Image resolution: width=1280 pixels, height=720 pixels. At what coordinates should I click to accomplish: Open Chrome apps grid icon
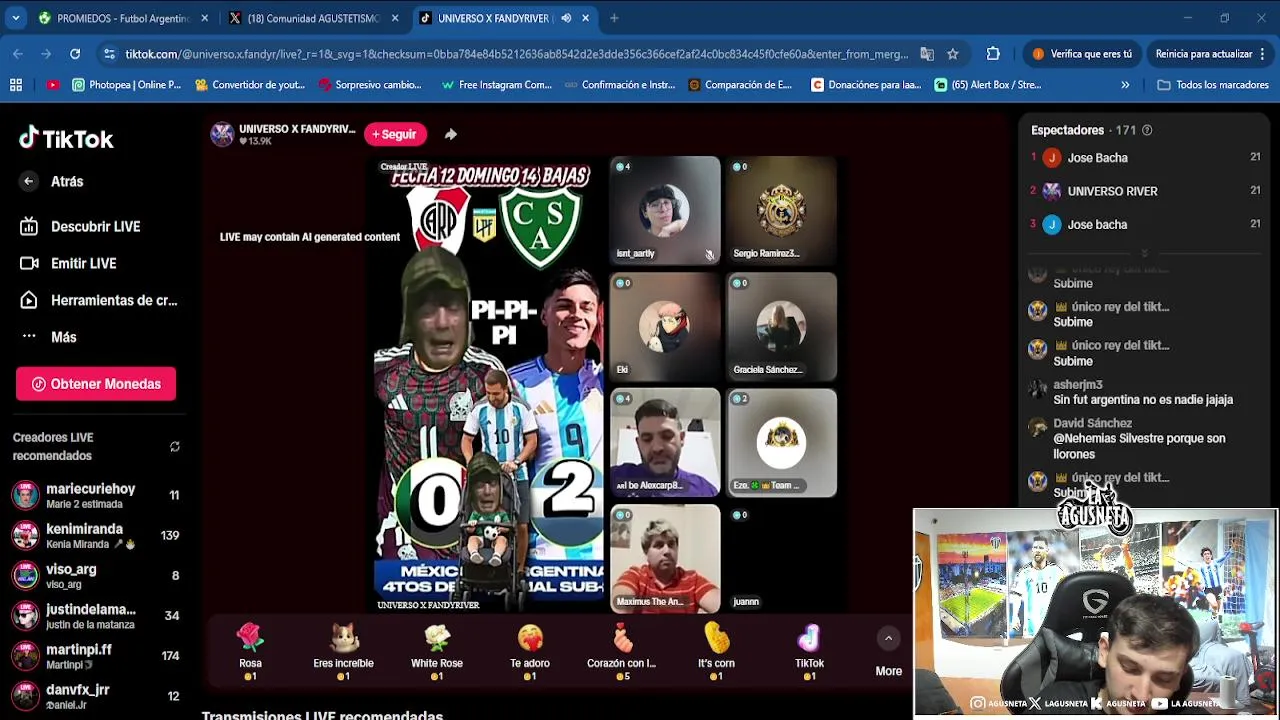pos(16,85)
